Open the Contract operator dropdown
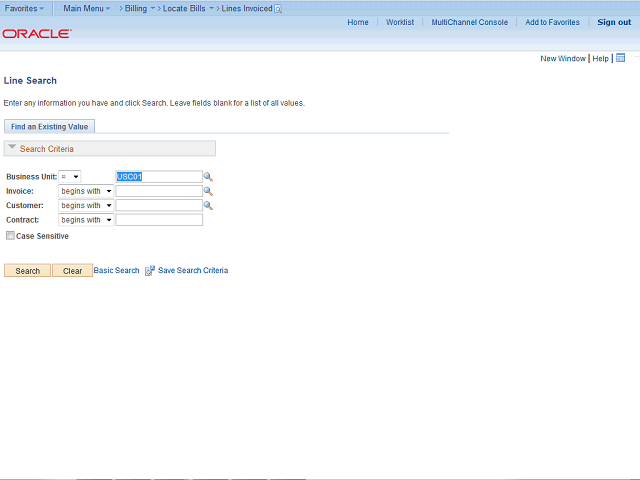 click(86, 220)
